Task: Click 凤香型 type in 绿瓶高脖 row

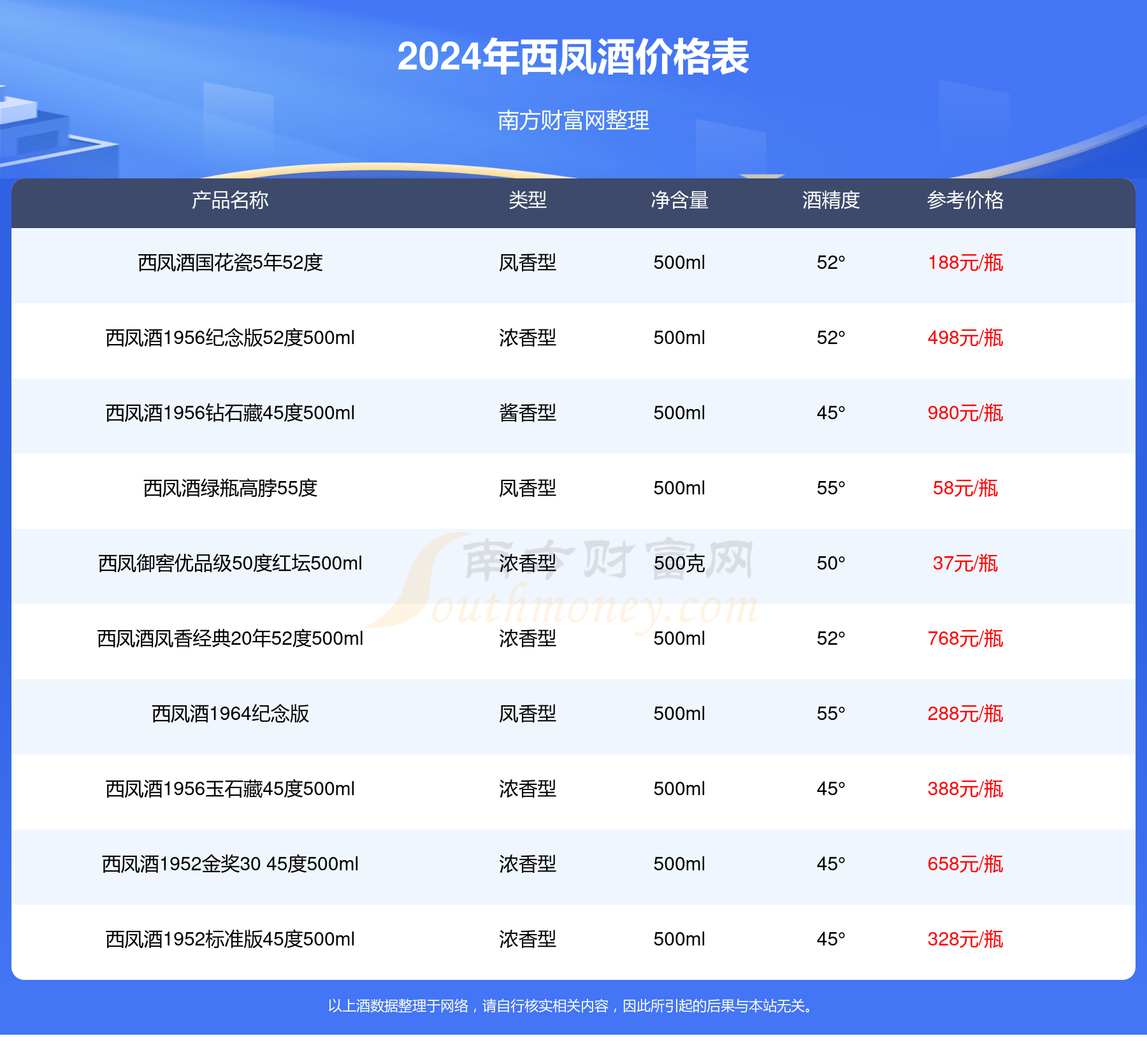Action: pyautogui.click(x=528, y=488)
